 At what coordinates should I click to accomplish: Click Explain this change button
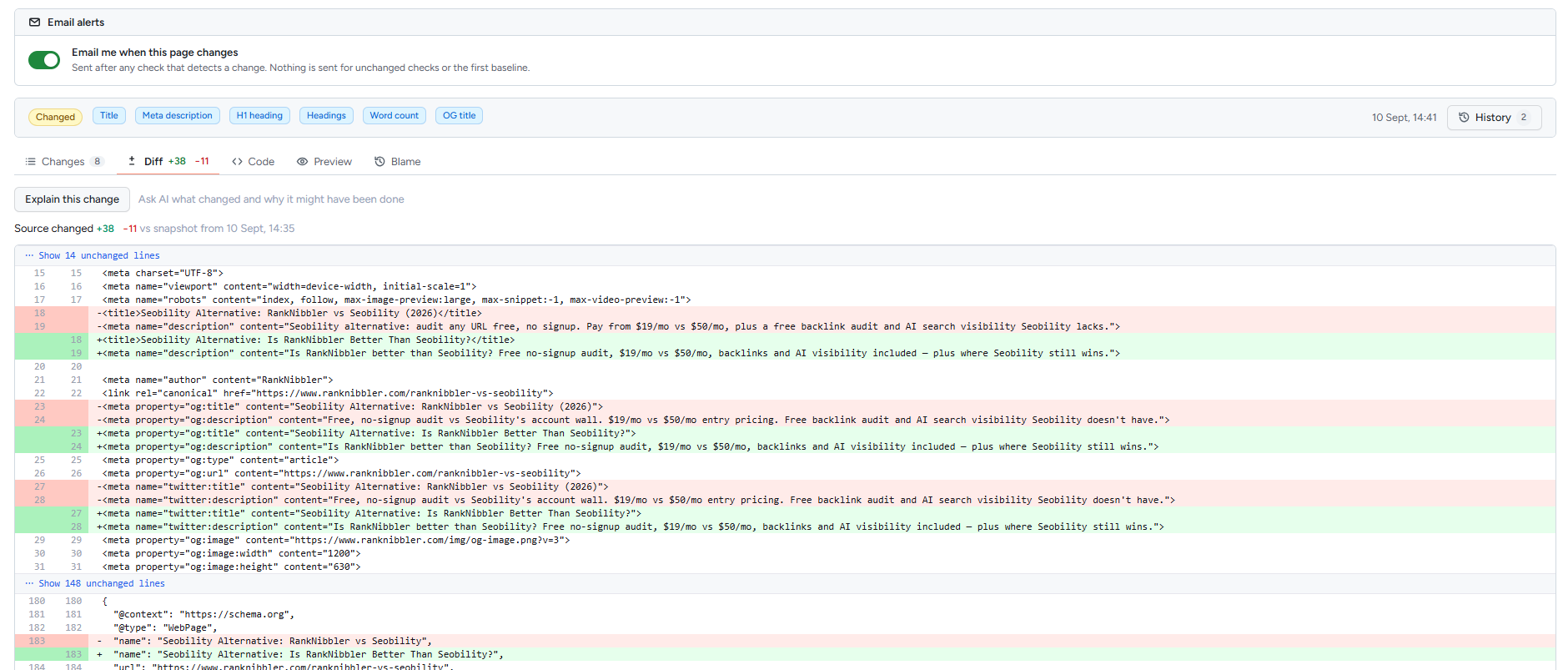click(x=73, y=199)
